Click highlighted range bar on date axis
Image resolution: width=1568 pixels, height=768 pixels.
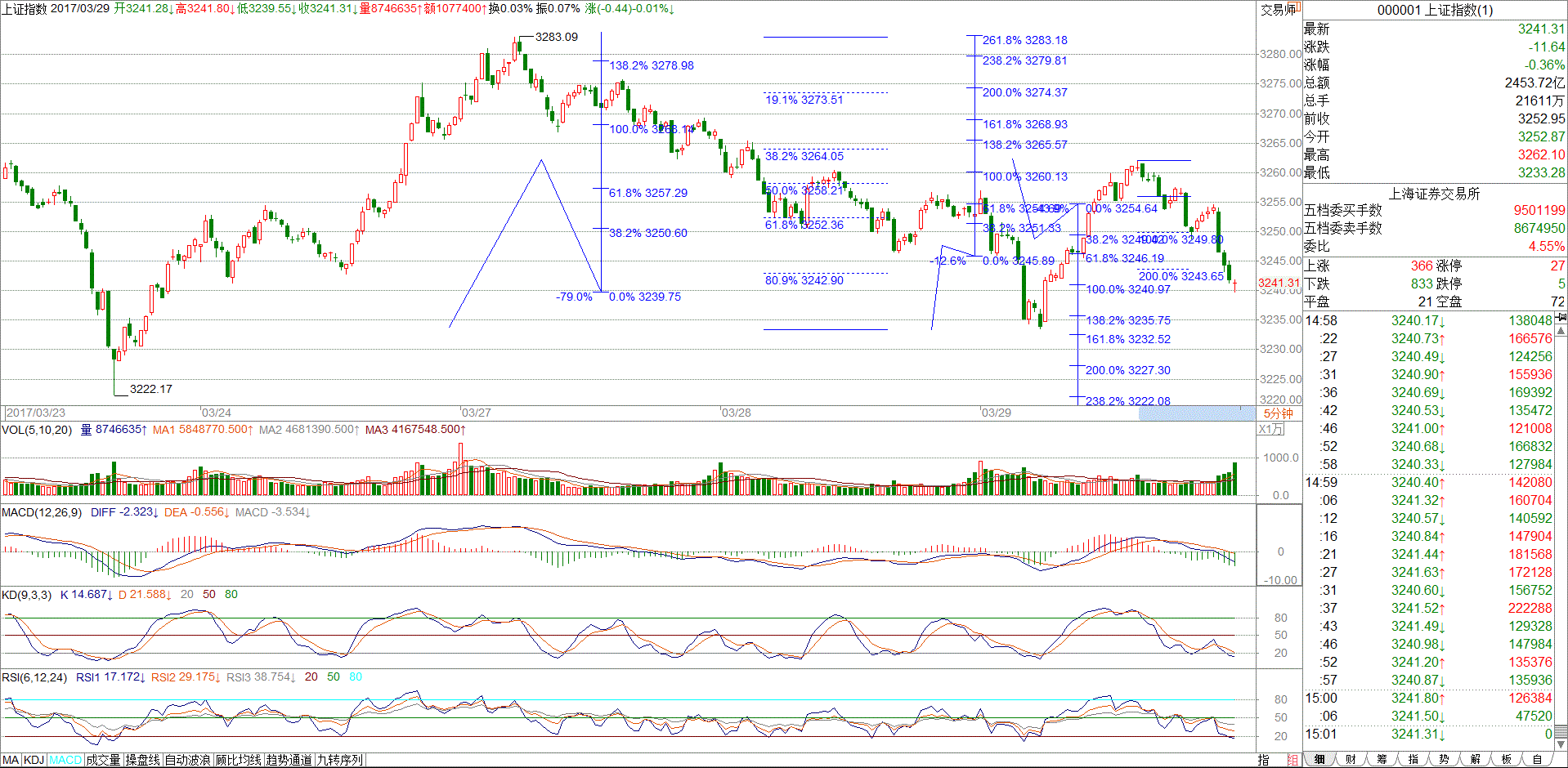coord(1197,413)
